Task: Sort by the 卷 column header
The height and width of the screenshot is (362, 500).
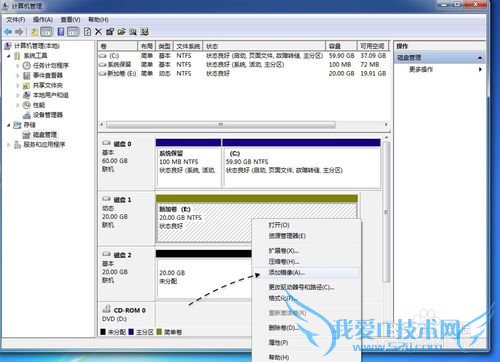Action: (118, 46)
